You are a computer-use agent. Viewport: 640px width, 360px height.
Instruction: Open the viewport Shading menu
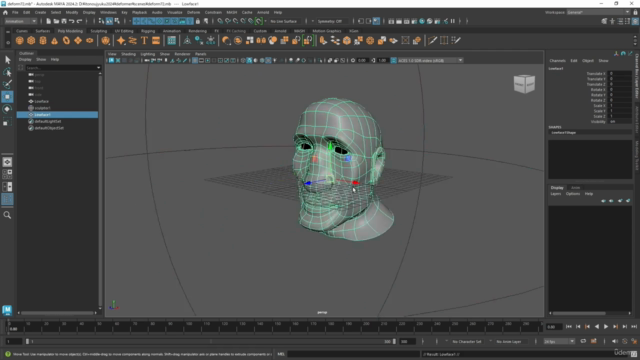coord(128,54)
